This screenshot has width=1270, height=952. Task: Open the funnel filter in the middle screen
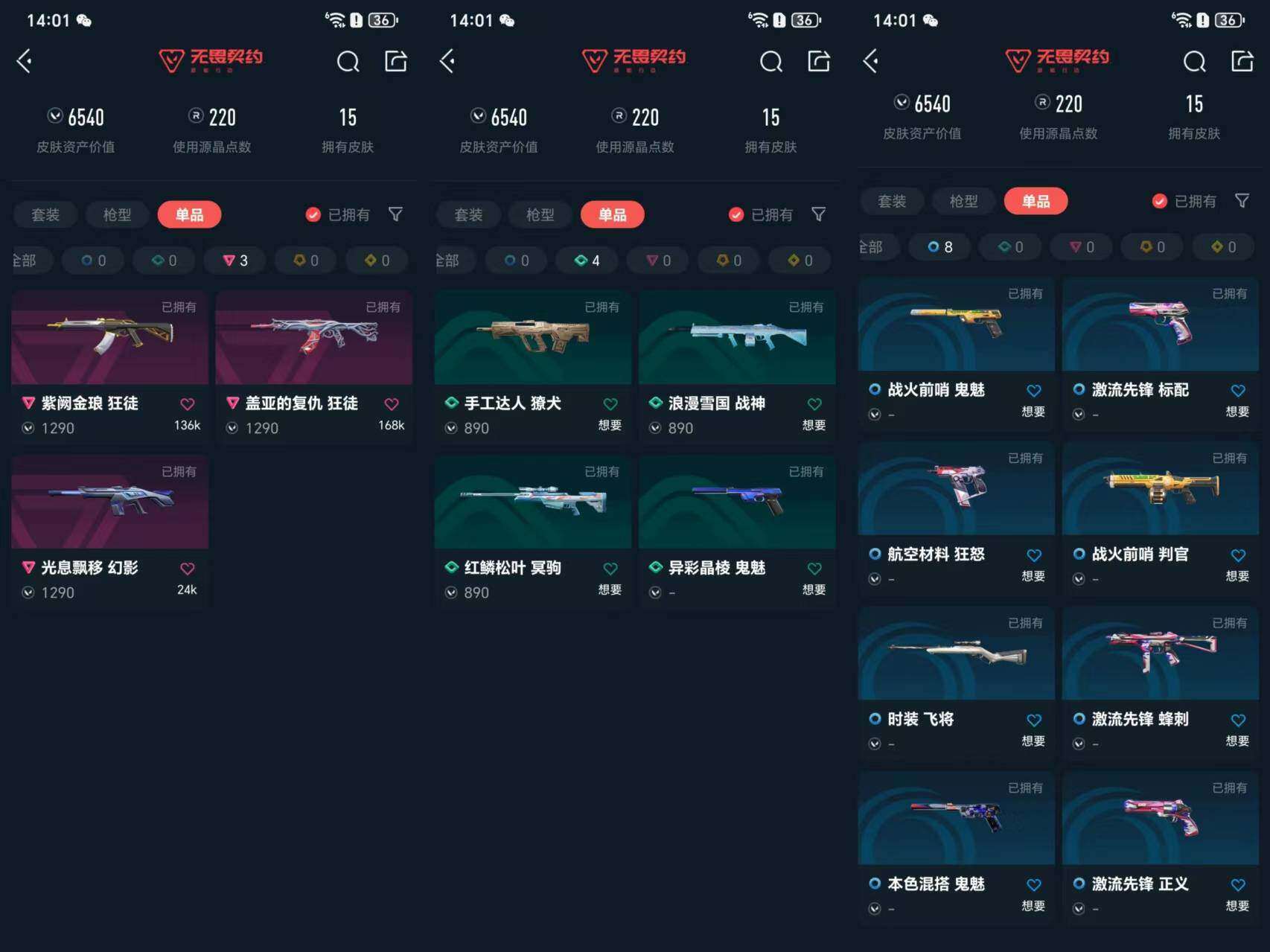click(x=819, y=214)
